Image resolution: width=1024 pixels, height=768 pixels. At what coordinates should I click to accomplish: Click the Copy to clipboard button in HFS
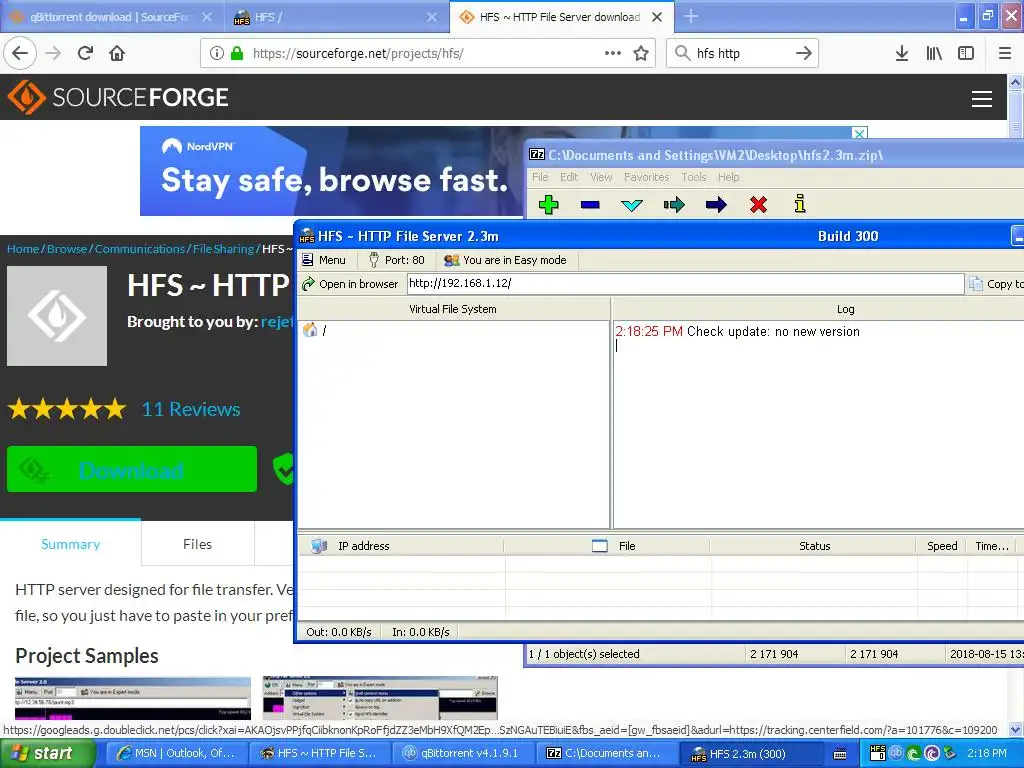(x=995, y=284)
